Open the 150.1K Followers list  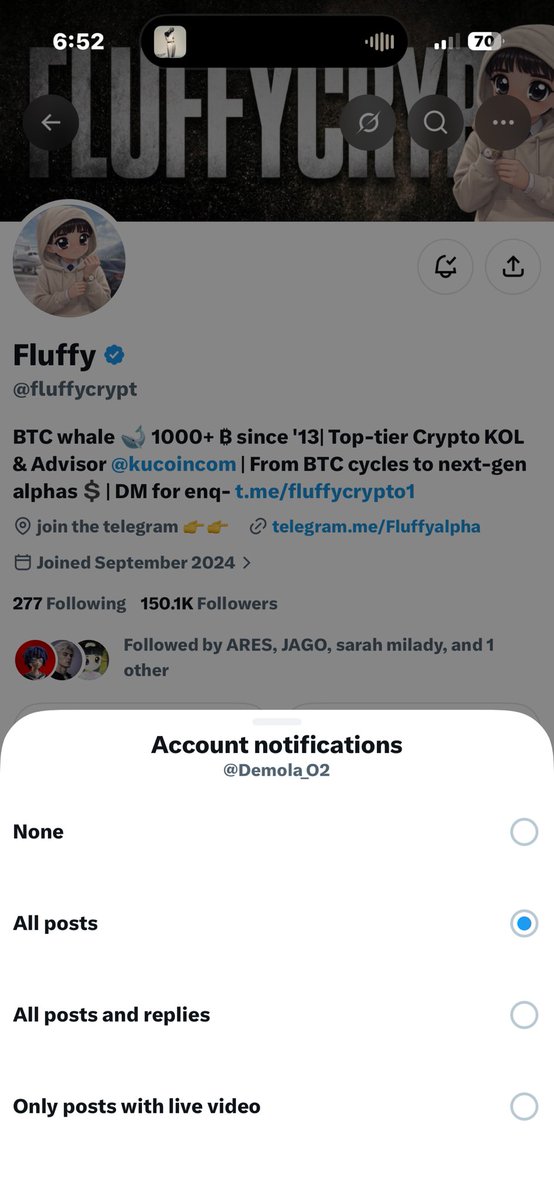pos(209,604)
